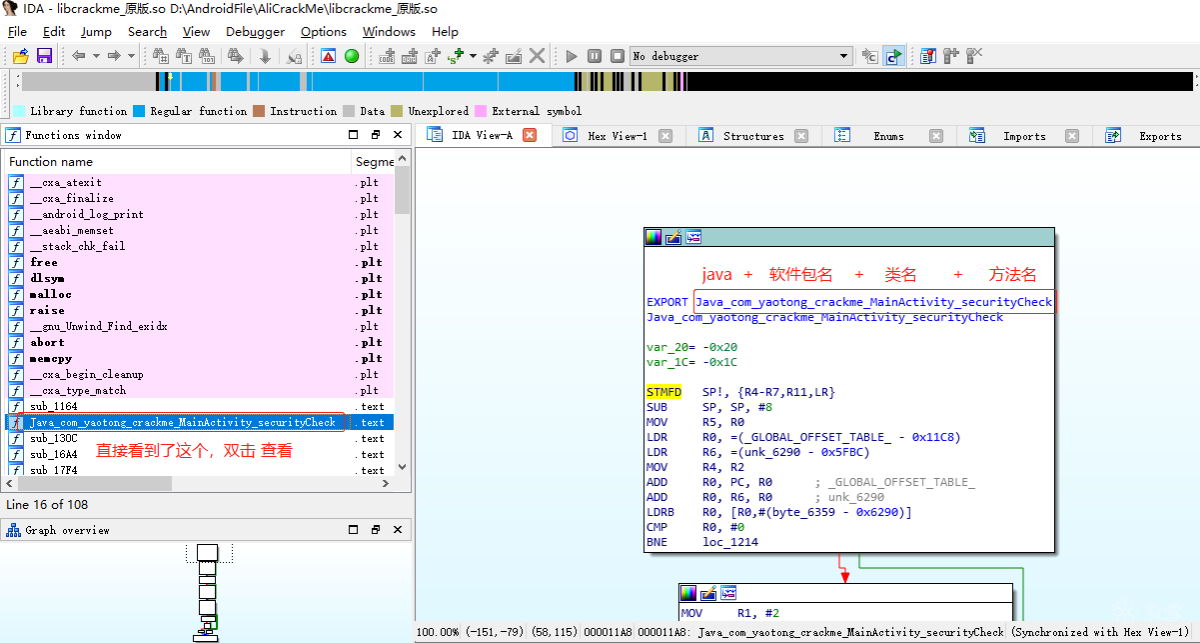Expand dropdown beside green plus icon
Viewport: 1200px width, 643px height.
(473, 56)
